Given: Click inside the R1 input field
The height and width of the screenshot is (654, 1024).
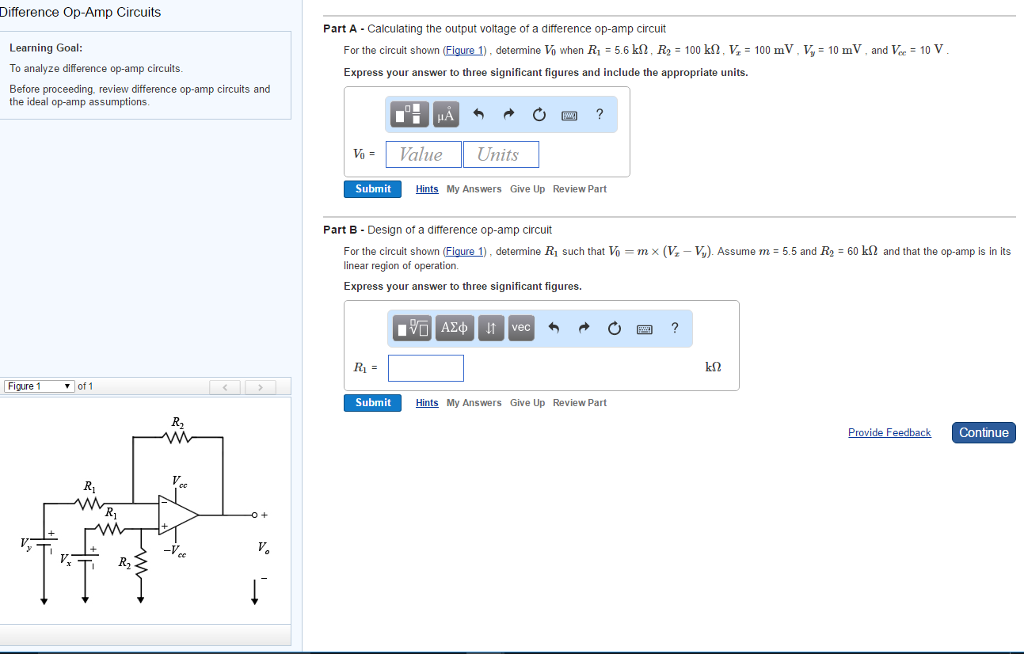Looking at the screenshot, I should [426, 368].
